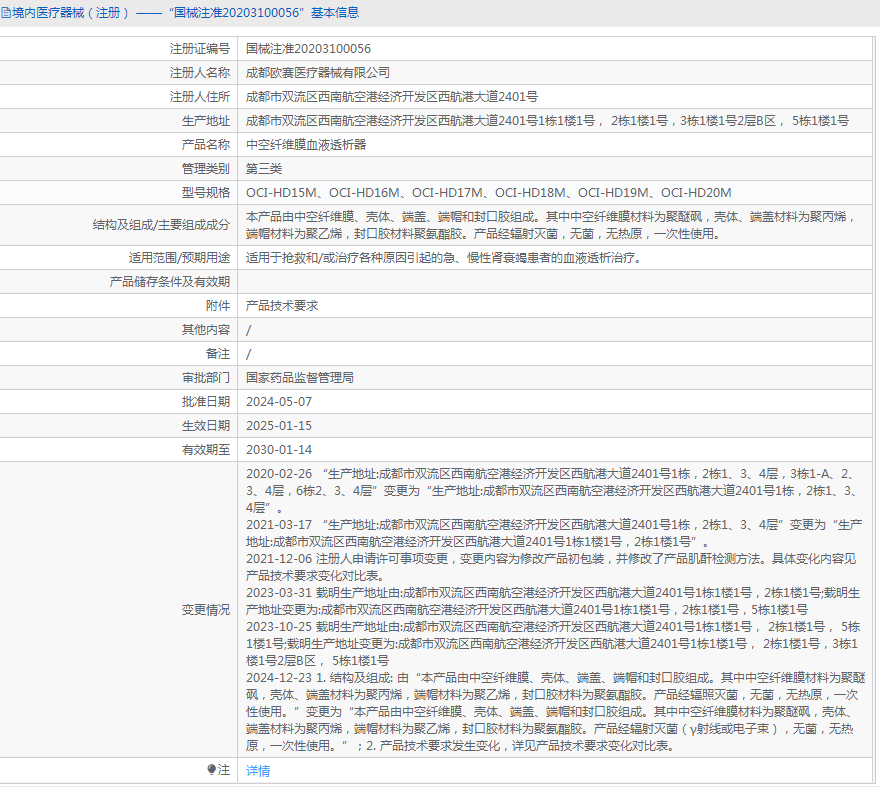Select effective date 2025-01-15
The width and height of the screenshot is (880, 788).
click(279, 426)
